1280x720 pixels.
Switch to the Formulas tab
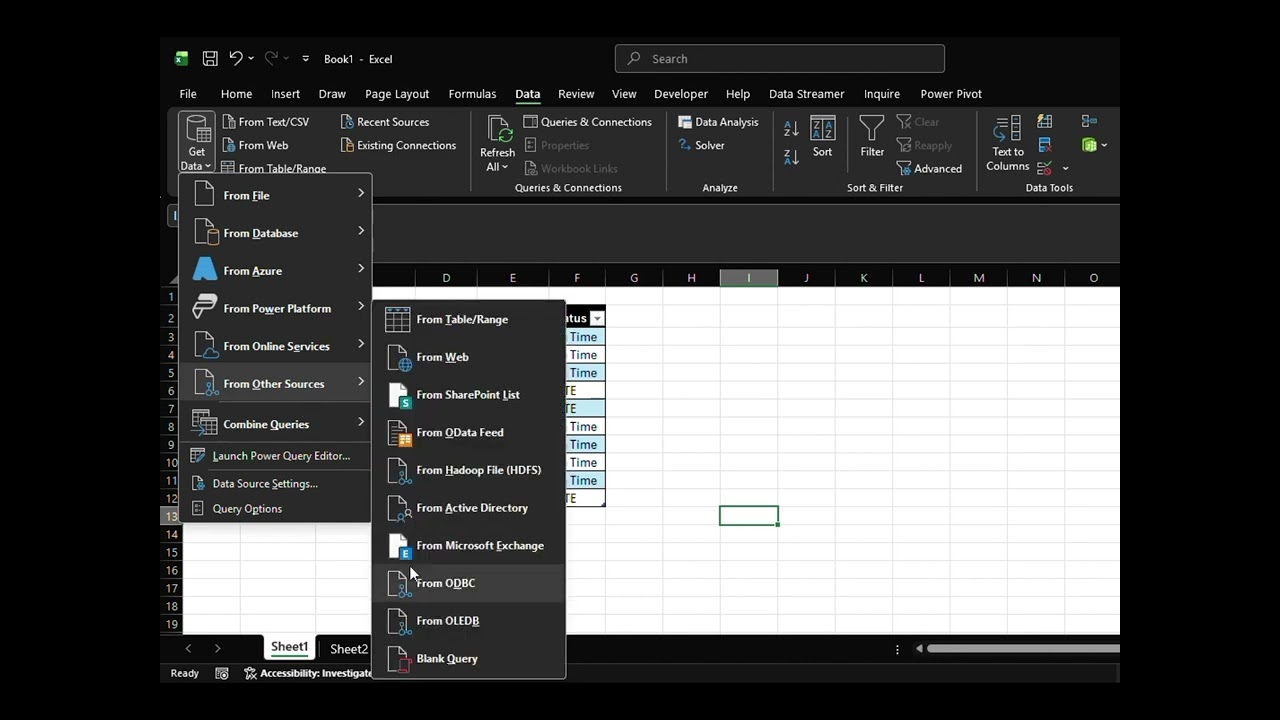(x=472, y=94)
